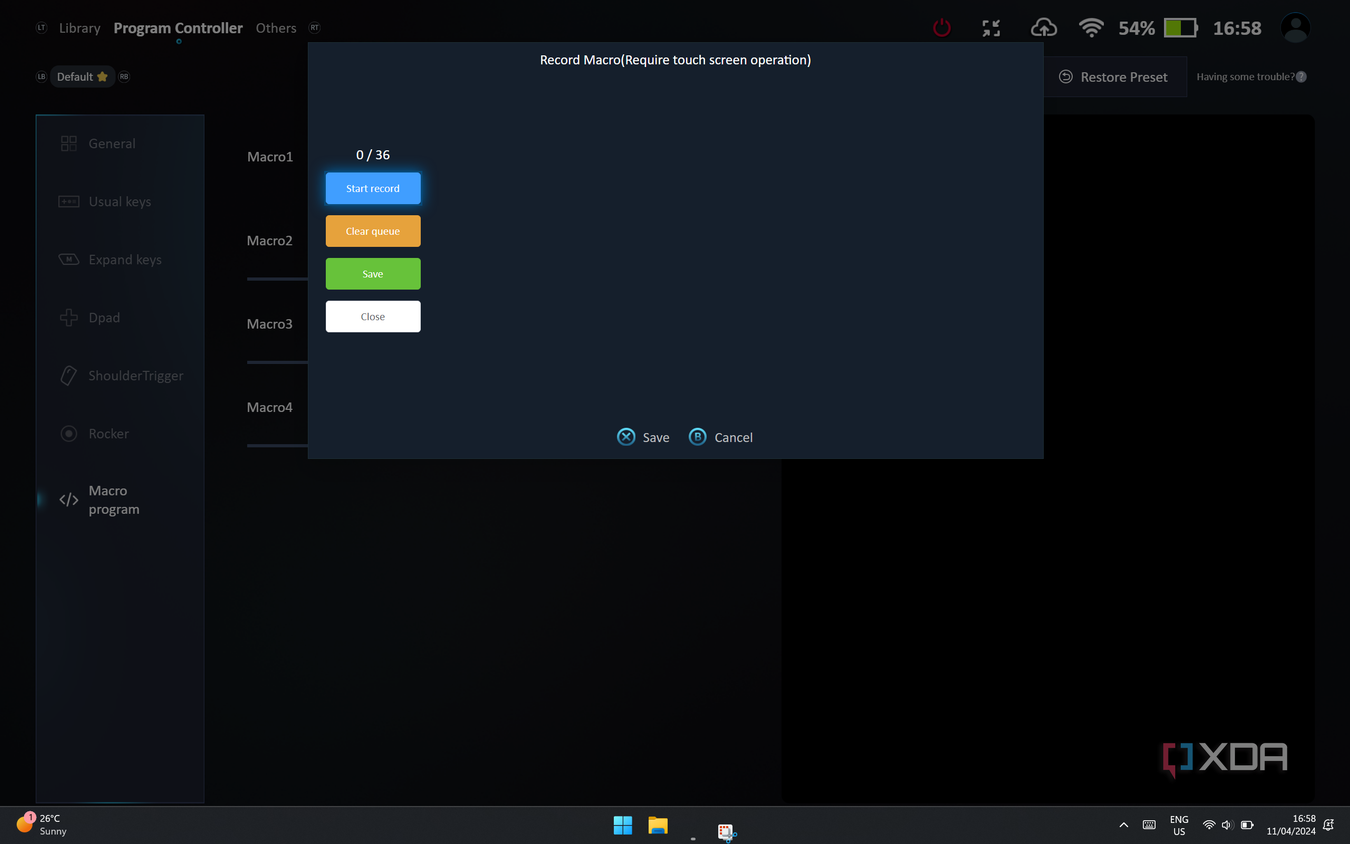1350x844 pixels.
Task: Click the LB preset switch icon
Action: [42, 77]
